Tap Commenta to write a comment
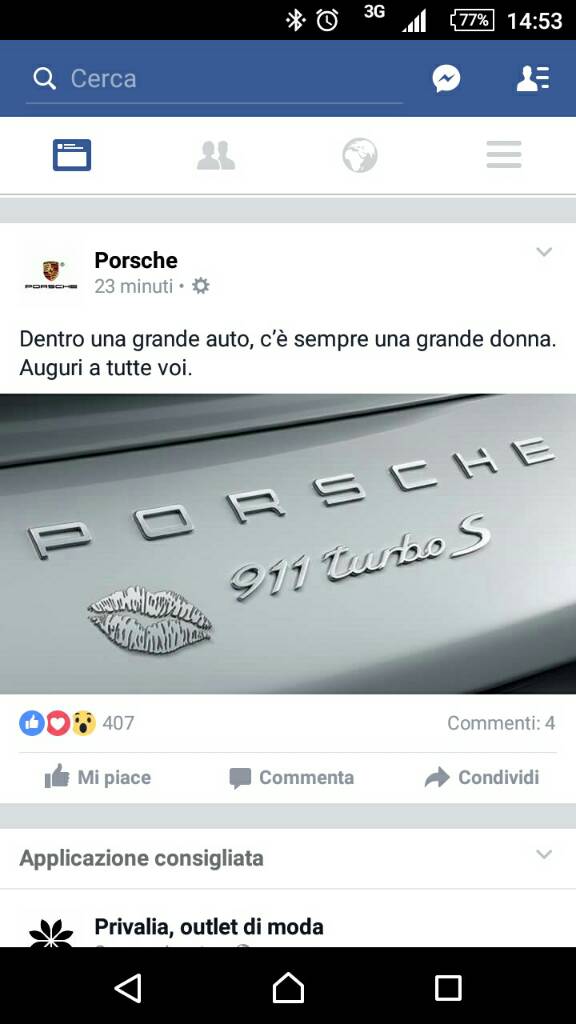Image resolution: width=576 pixels, height=1024 pixels. (291, 777)
